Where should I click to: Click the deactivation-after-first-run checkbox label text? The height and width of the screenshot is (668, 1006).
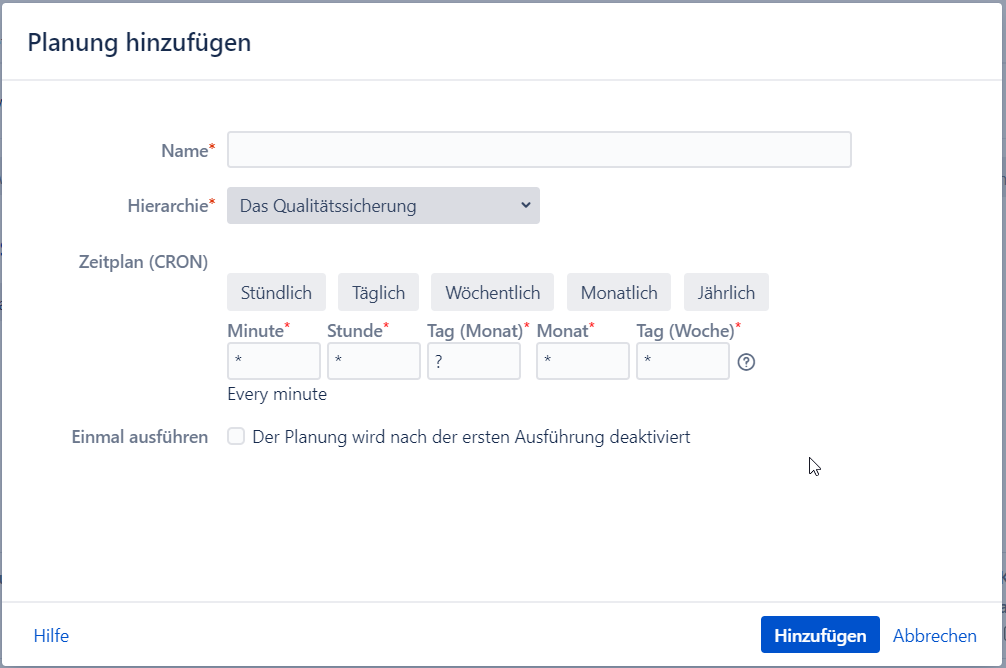[471, 437]
